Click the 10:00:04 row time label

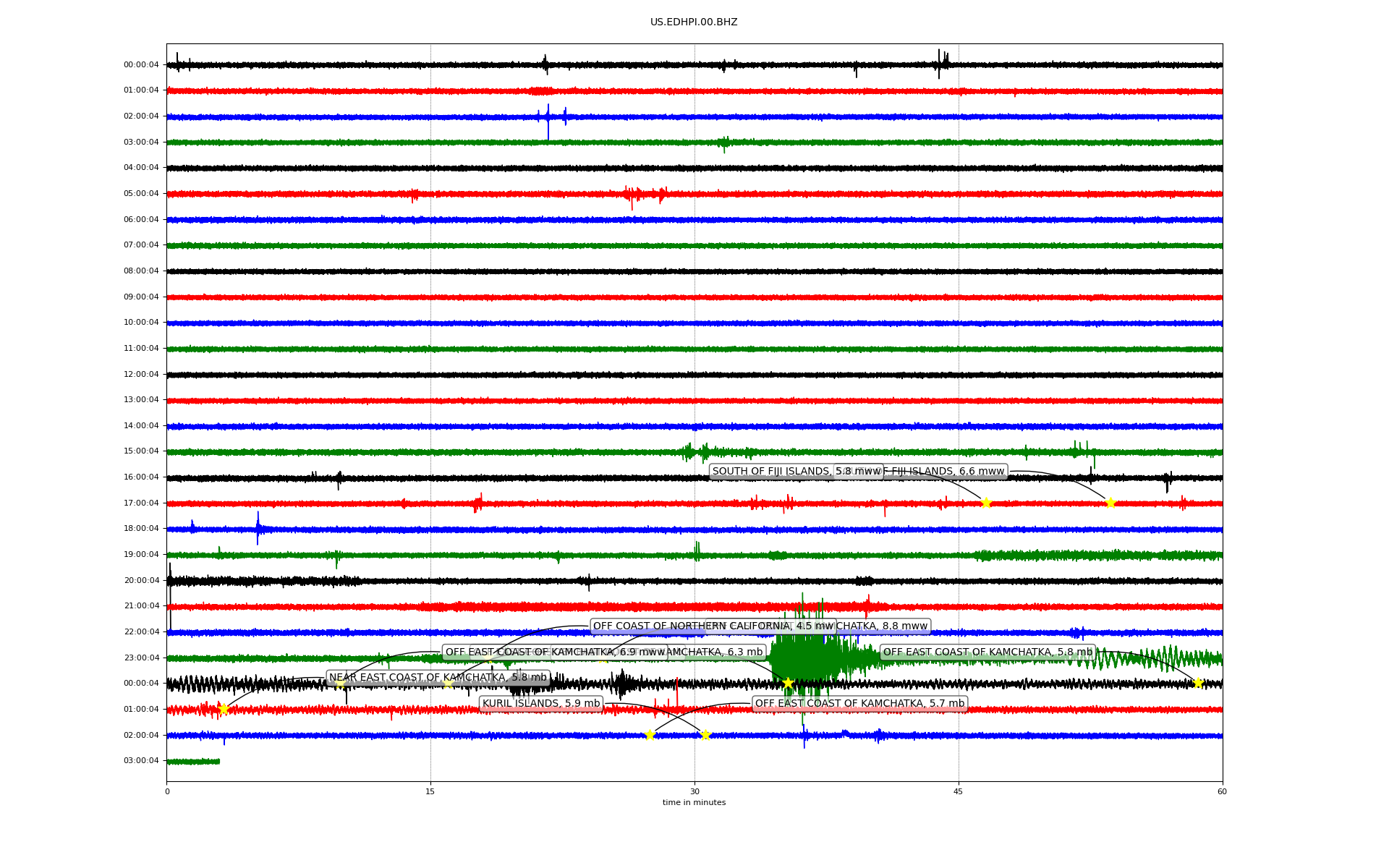(x=141, y=323)
